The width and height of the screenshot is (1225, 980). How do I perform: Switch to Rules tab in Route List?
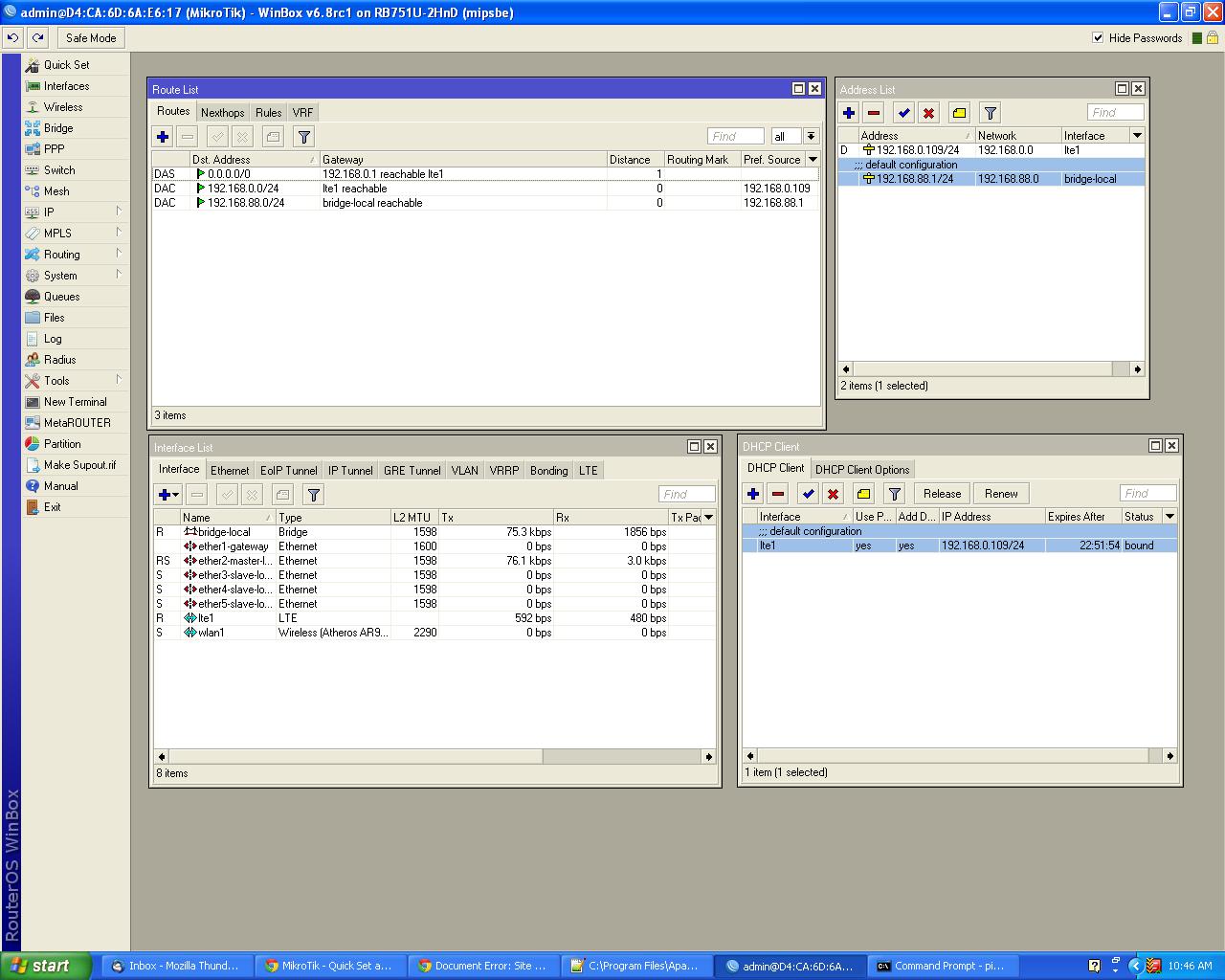tap(268, 112)
